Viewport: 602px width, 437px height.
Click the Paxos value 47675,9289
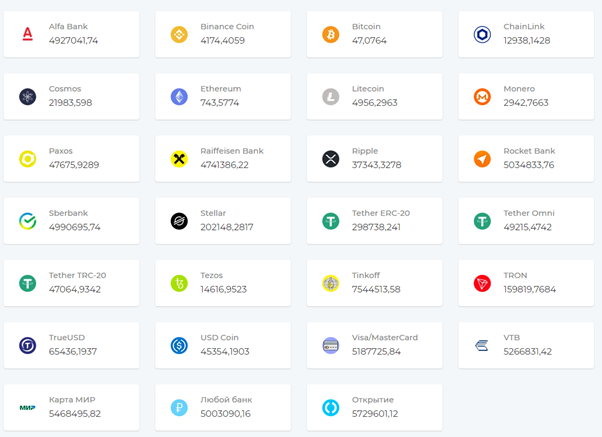click(x=74, y=165)
